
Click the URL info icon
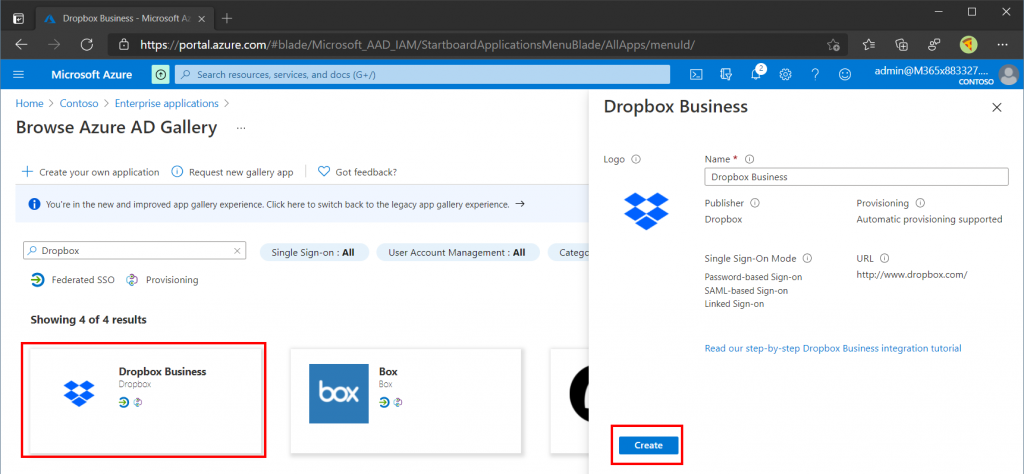pos(884,258)
